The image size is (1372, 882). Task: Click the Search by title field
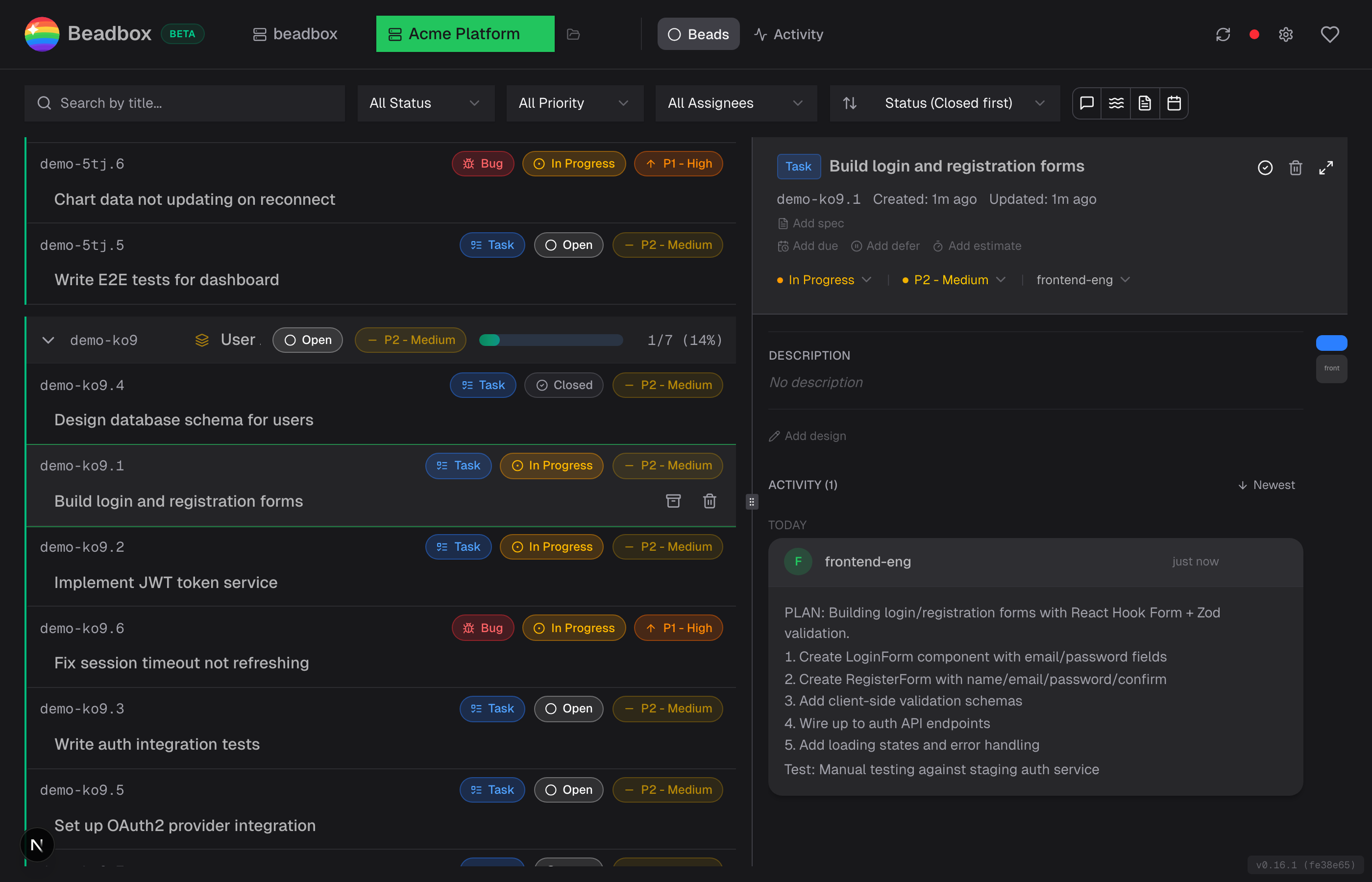pos(184,103)
